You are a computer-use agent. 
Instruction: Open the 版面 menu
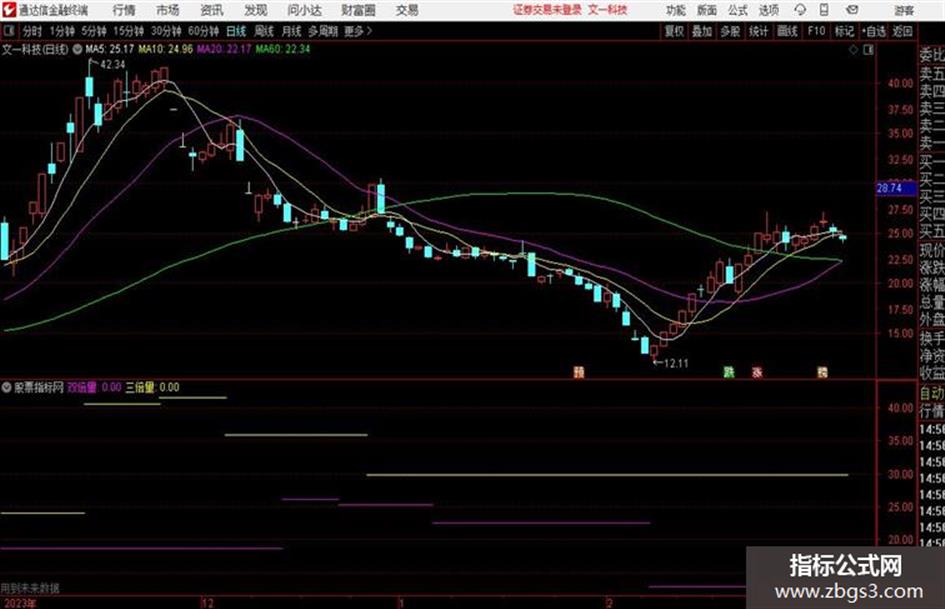click(707, 10)
